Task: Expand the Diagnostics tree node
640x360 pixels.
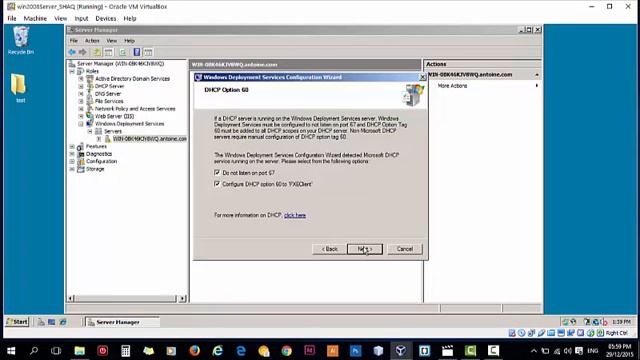Action: (72, 154)
